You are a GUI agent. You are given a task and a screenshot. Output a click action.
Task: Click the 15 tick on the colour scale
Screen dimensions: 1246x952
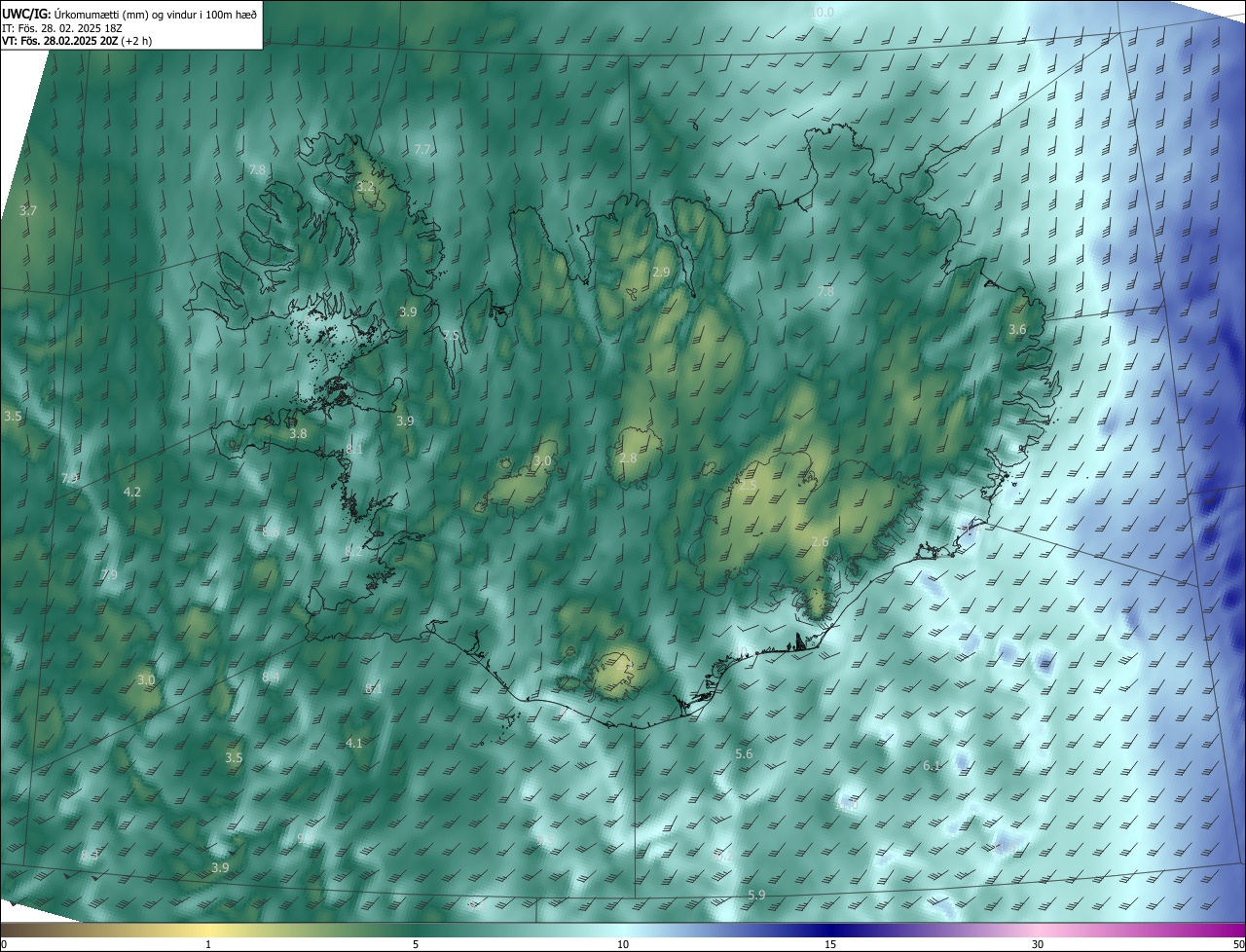point(830,944)
